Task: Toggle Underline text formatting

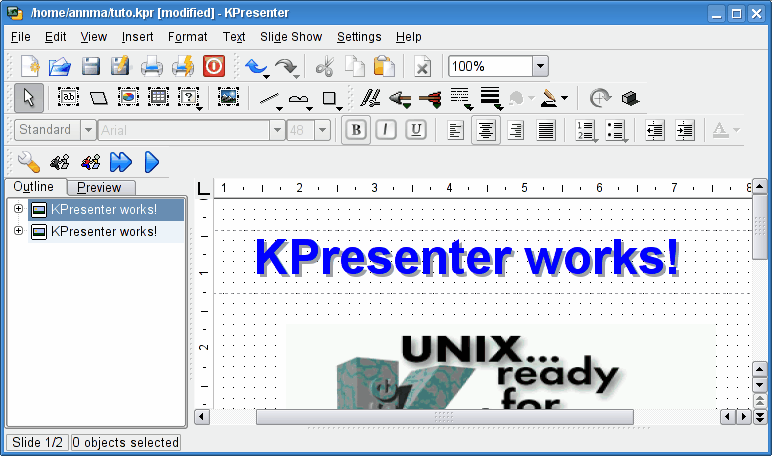Action: point(416,130)
